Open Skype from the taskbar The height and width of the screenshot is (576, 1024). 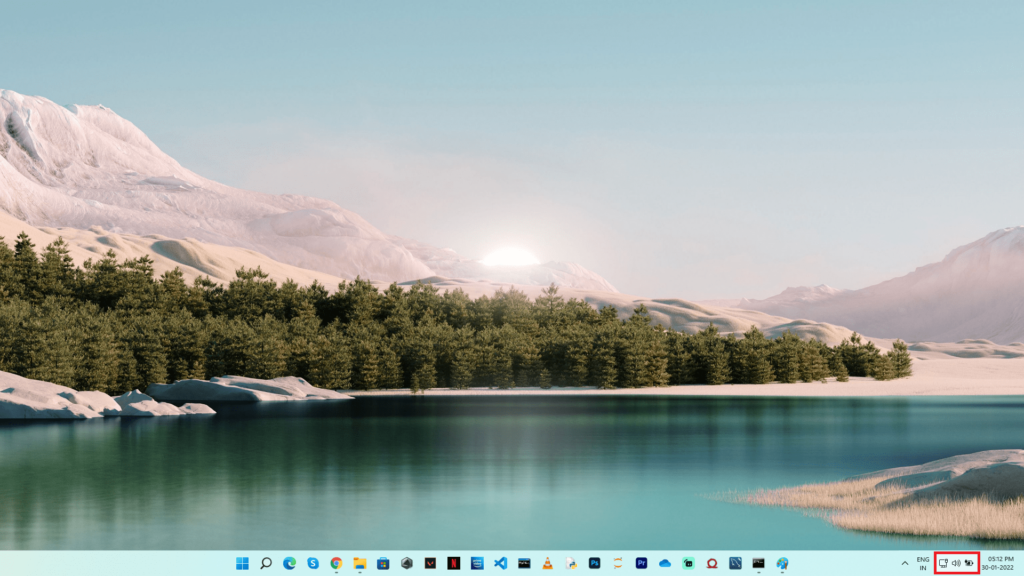[x=313, y=563]
